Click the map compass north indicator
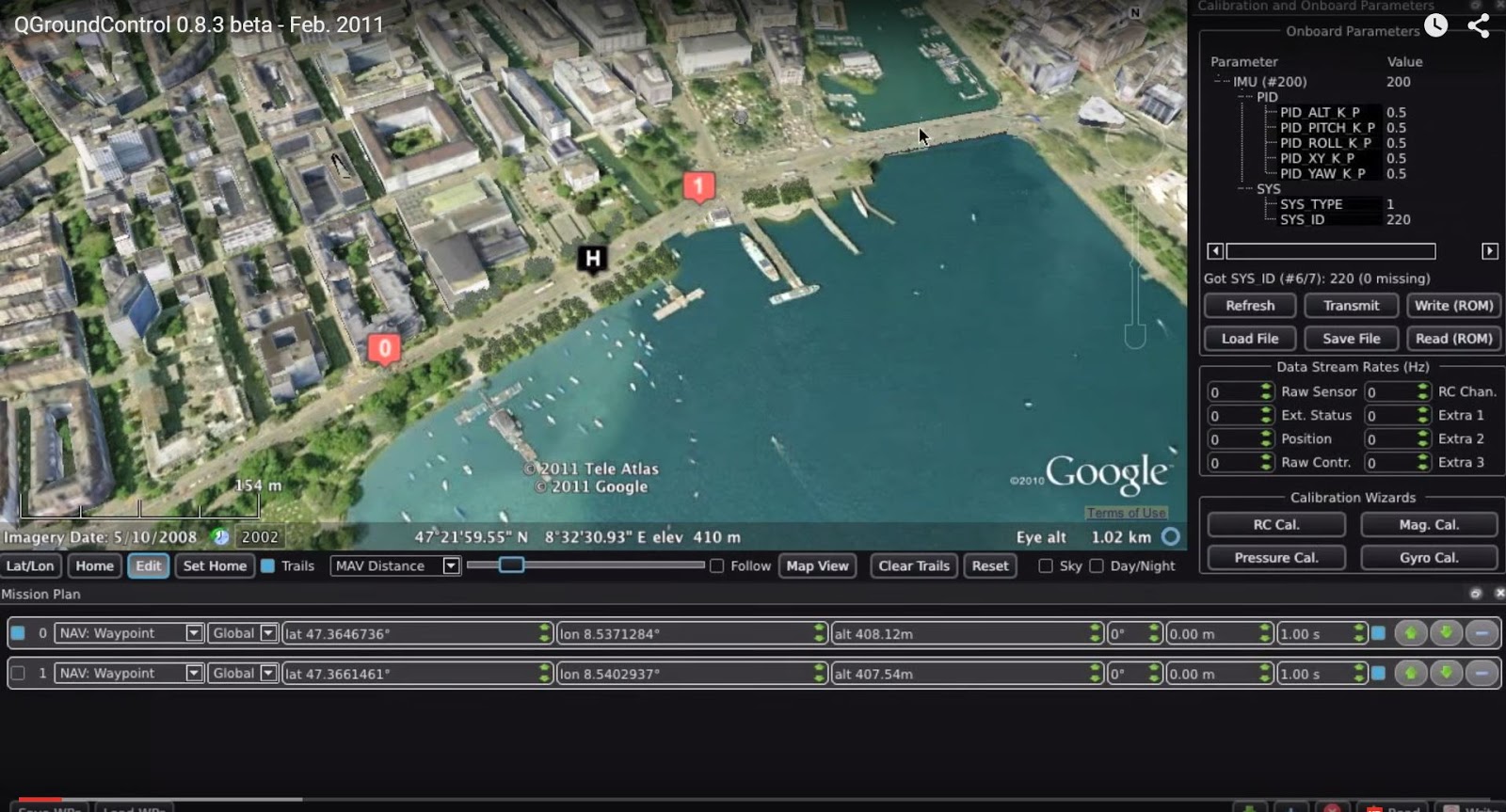Image resolution: width=1506 pixels, height=812 pixels. 1135,13
